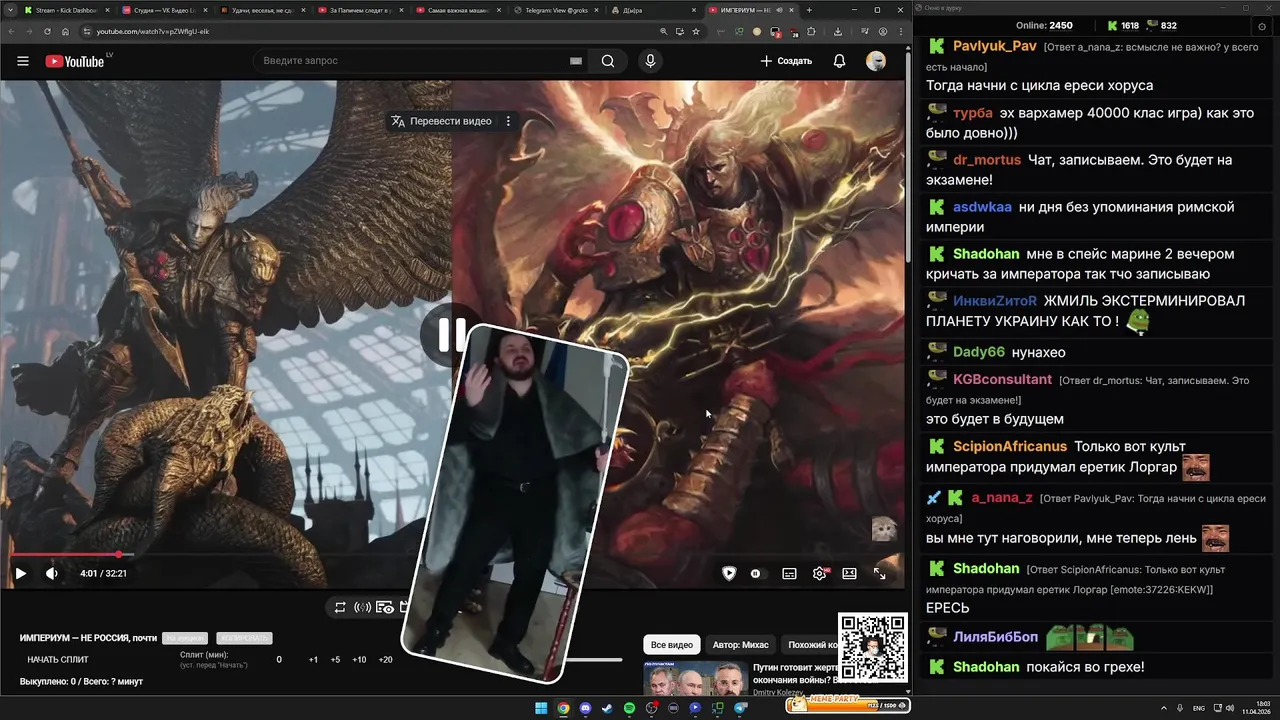
Task: Open the Chrome extensions puzzle icon
Action: tap(811, 31)
